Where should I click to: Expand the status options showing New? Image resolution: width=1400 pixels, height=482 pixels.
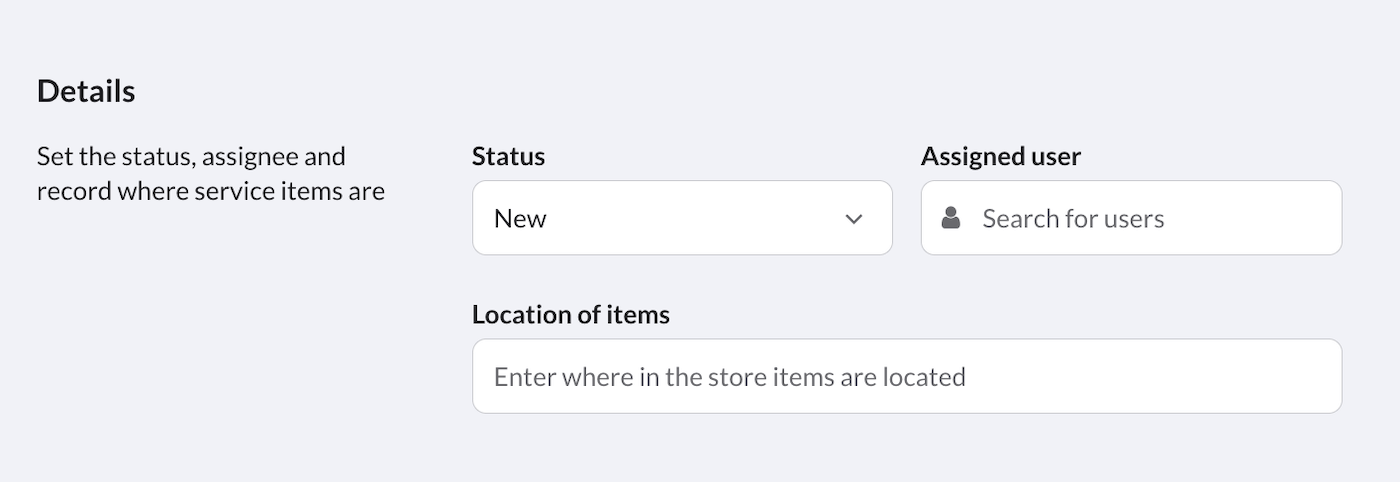682,218
